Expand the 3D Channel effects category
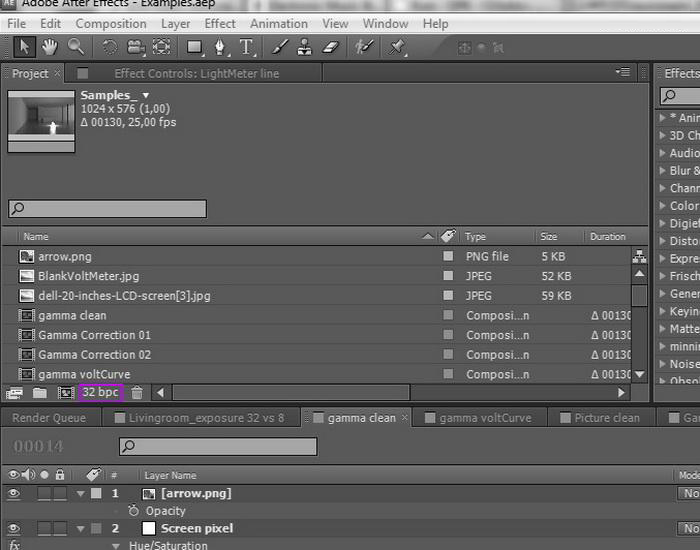The width and height of the screenshot is (700, 550). (662, 135)
